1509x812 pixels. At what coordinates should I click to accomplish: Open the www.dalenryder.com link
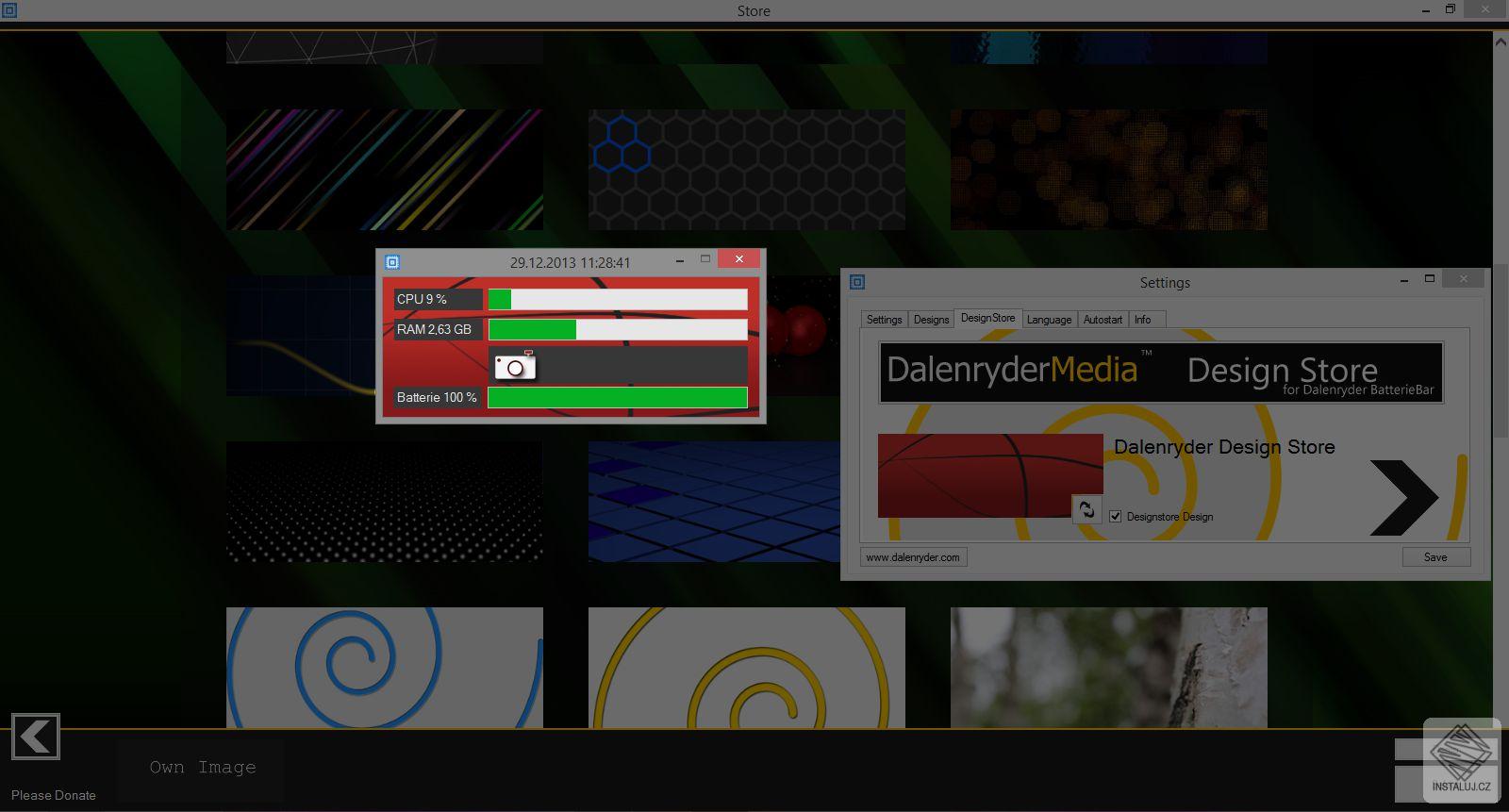coord(913,557)
